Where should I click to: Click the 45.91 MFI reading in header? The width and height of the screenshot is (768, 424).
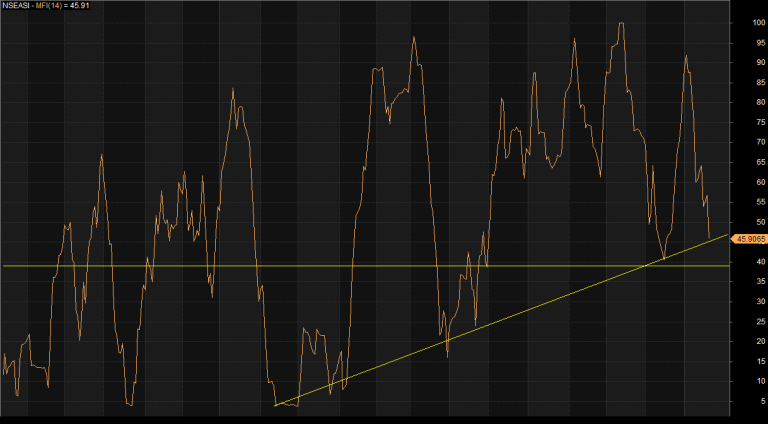(x=80, y=6)
